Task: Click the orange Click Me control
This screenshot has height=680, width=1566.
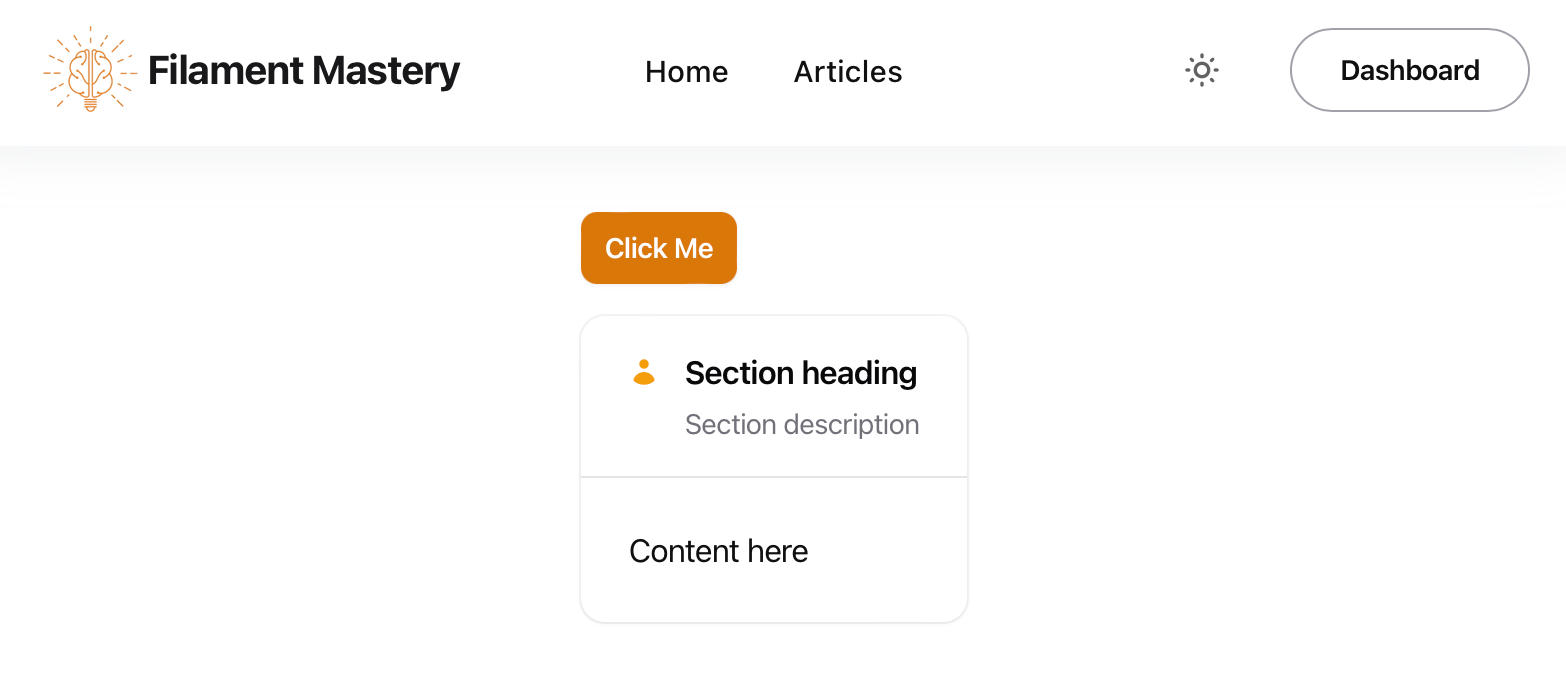Action: (658, 247)
